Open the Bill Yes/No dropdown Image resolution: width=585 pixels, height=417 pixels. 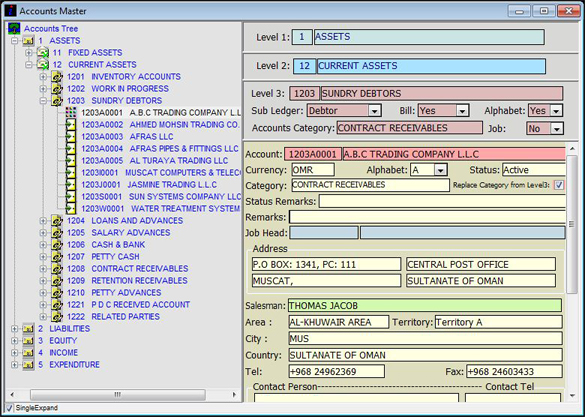click(x=462, y=111)
